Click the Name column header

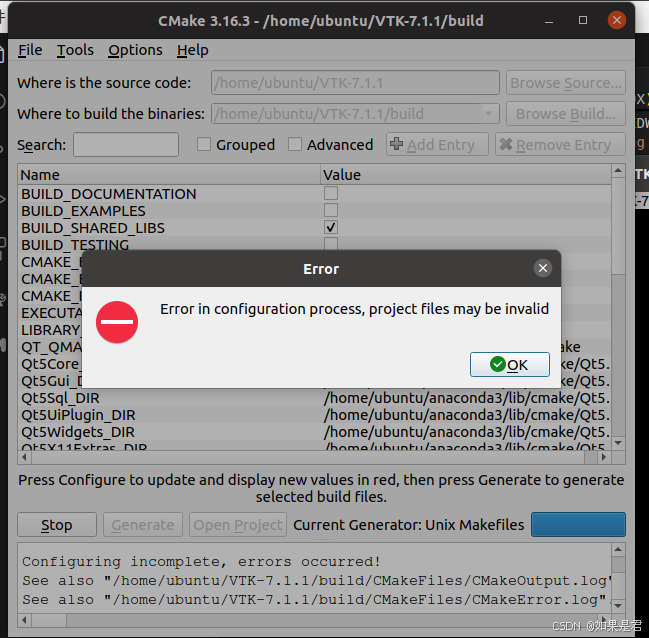coord(169,175)
